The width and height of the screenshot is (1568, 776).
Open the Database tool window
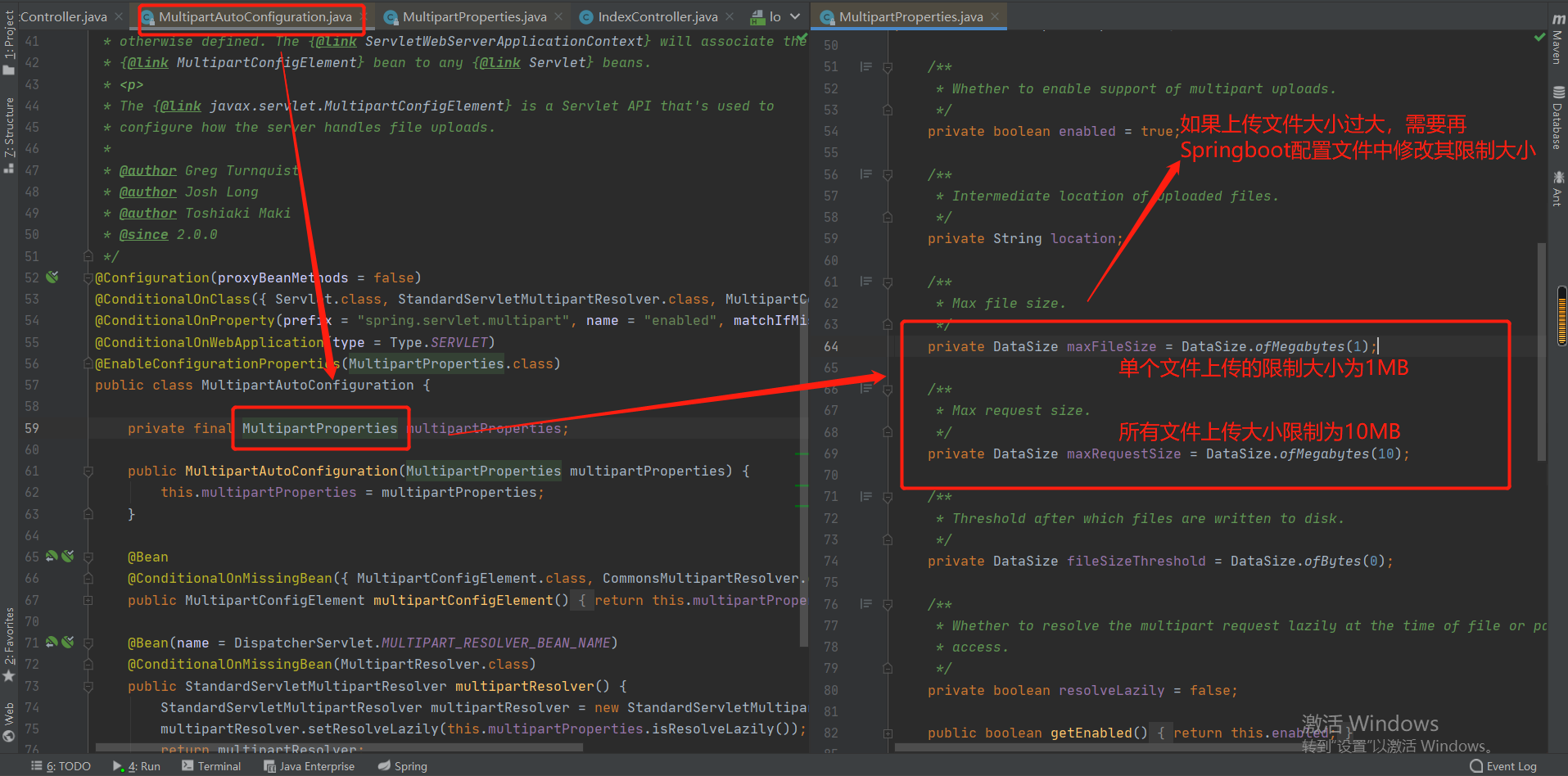coord(1558,117)
